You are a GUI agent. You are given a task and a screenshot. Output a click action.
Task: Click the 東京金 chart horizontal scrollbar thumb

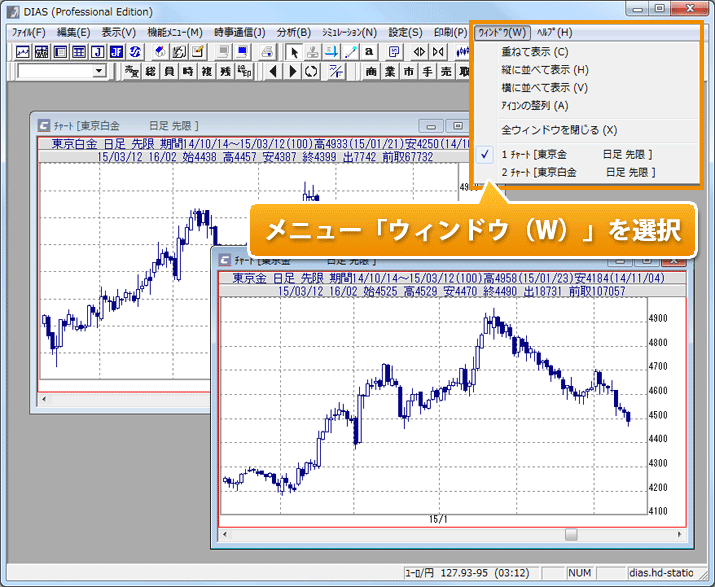tap(571, 534)
